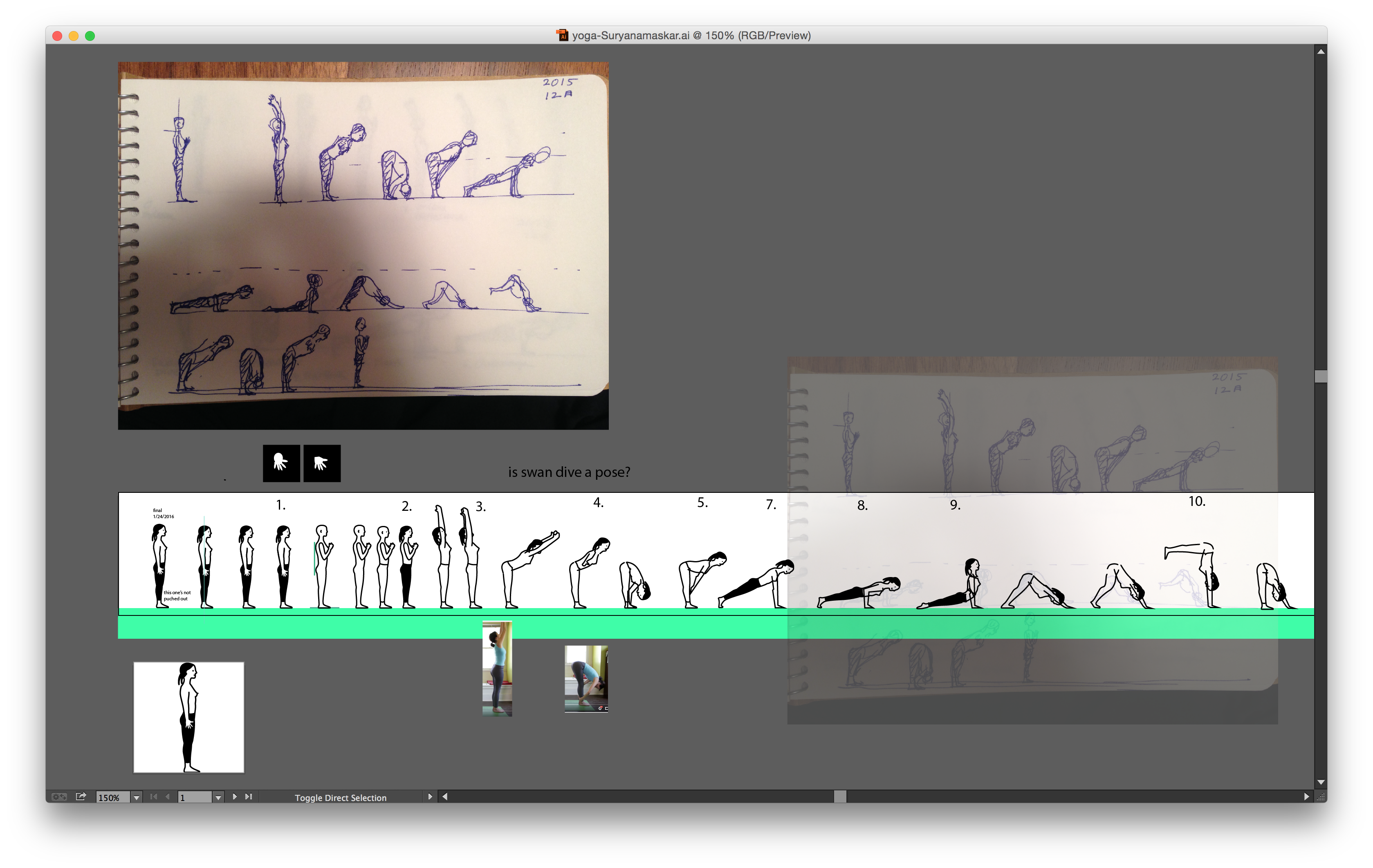Image resolution: width=1373 pixels, height=868 pixels.
Task: Click the pose number '1.' label
Action: (x=280, y=505)
